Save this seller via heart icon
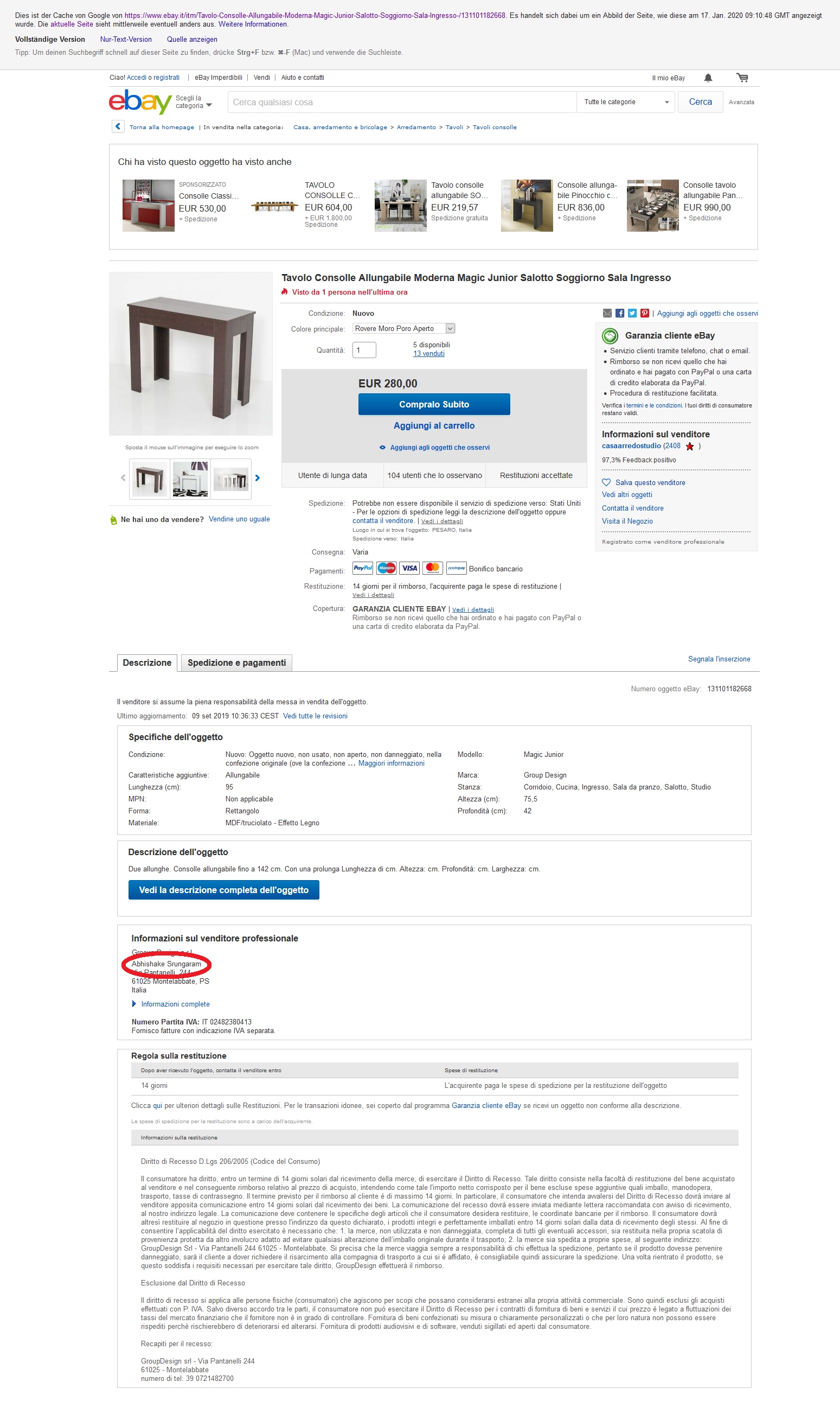This screenshot has height=1401, width=840. (606, 482)
